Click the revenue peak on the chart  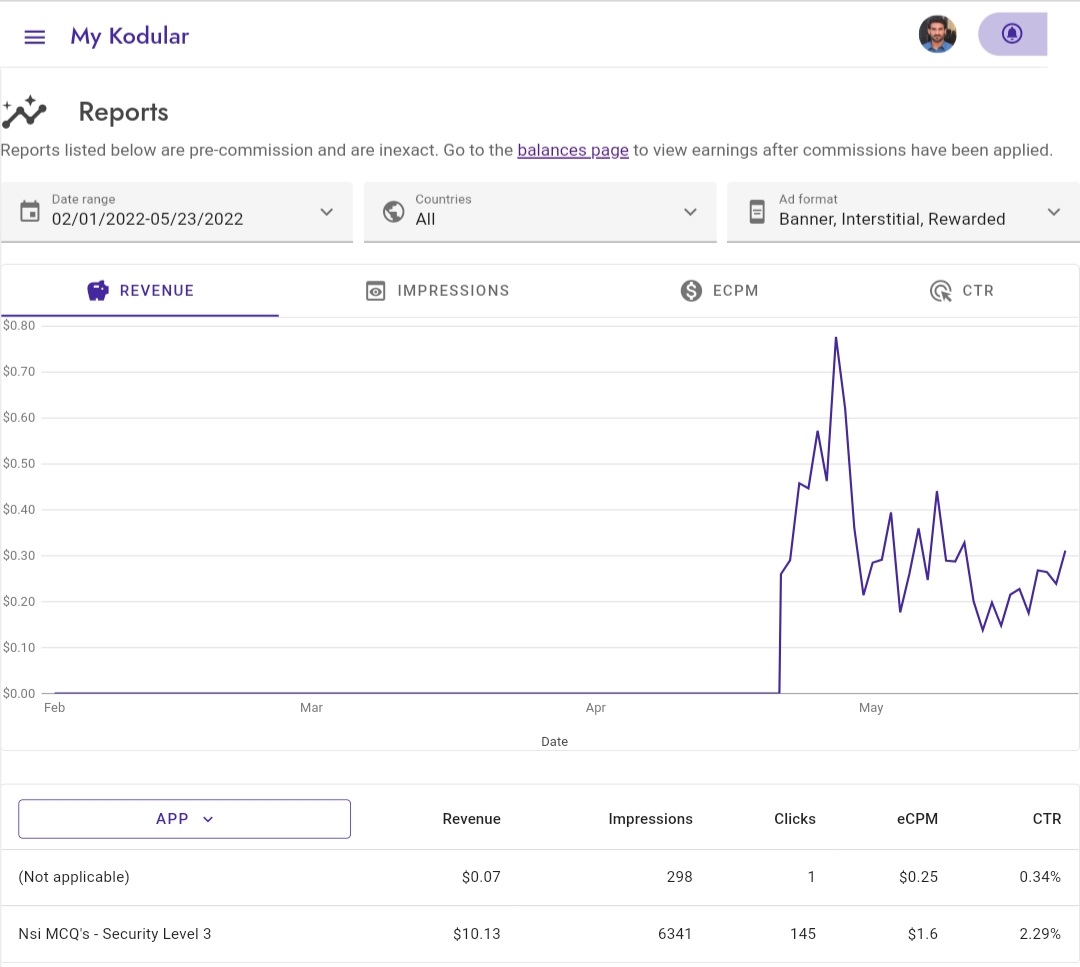click(835, 338)
